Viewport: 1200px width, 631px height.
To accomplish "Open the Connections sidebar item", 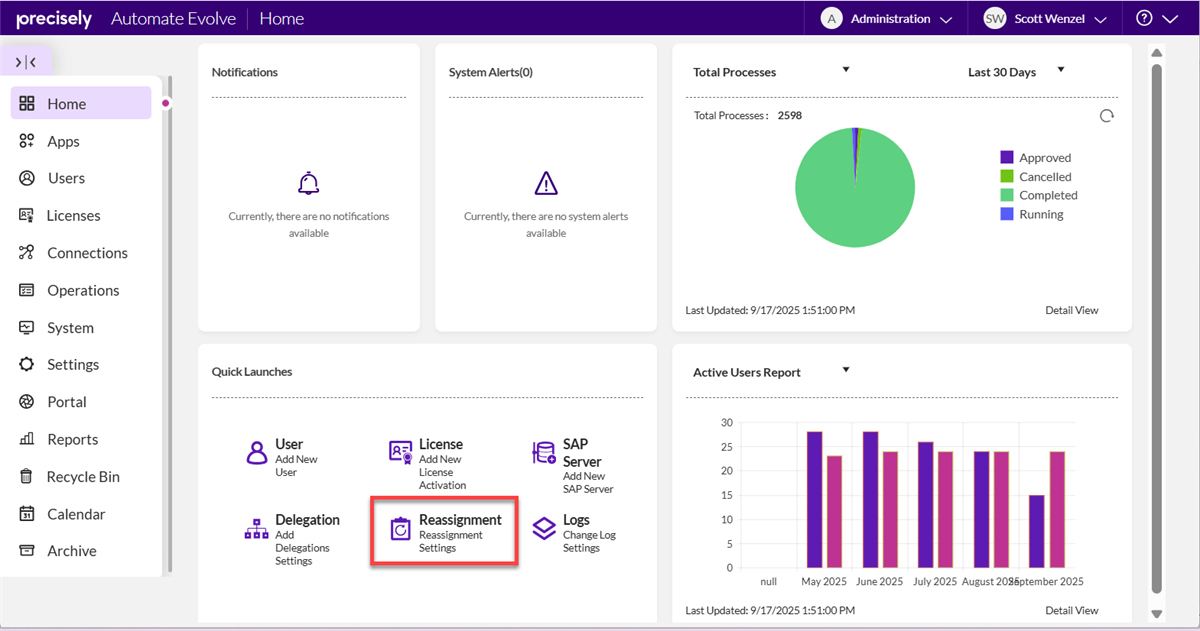I will click(87, 253).
